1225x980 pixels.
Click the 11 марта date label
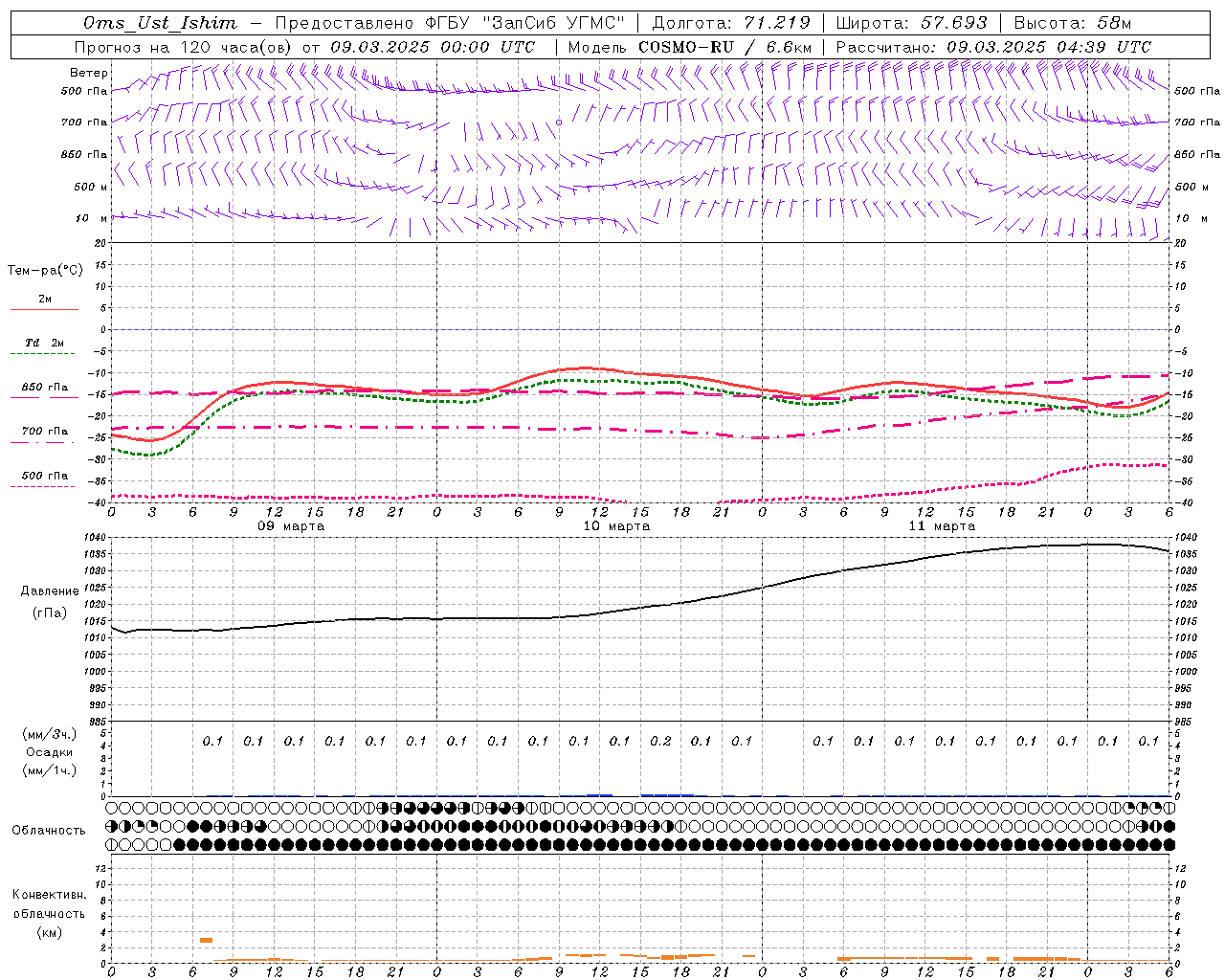point(942,526)
